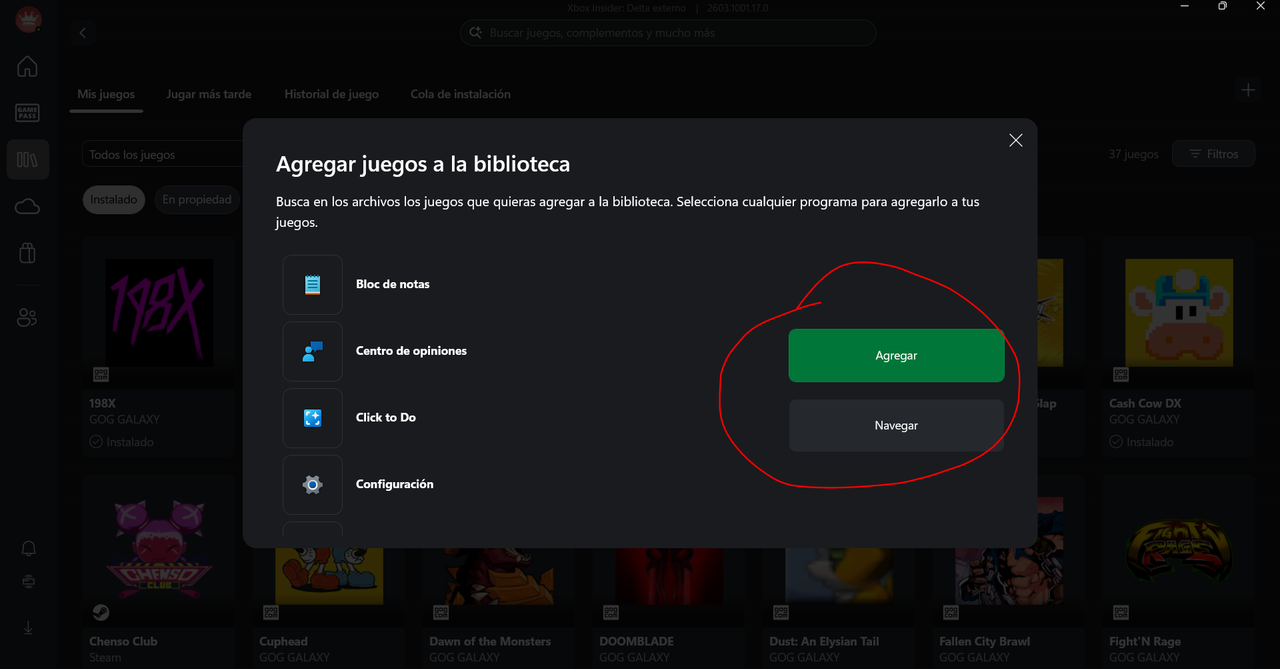Click the GOG badge on the Fight'N Rage tile
Screen dimensions: 1280x669
coord(1121,612)
